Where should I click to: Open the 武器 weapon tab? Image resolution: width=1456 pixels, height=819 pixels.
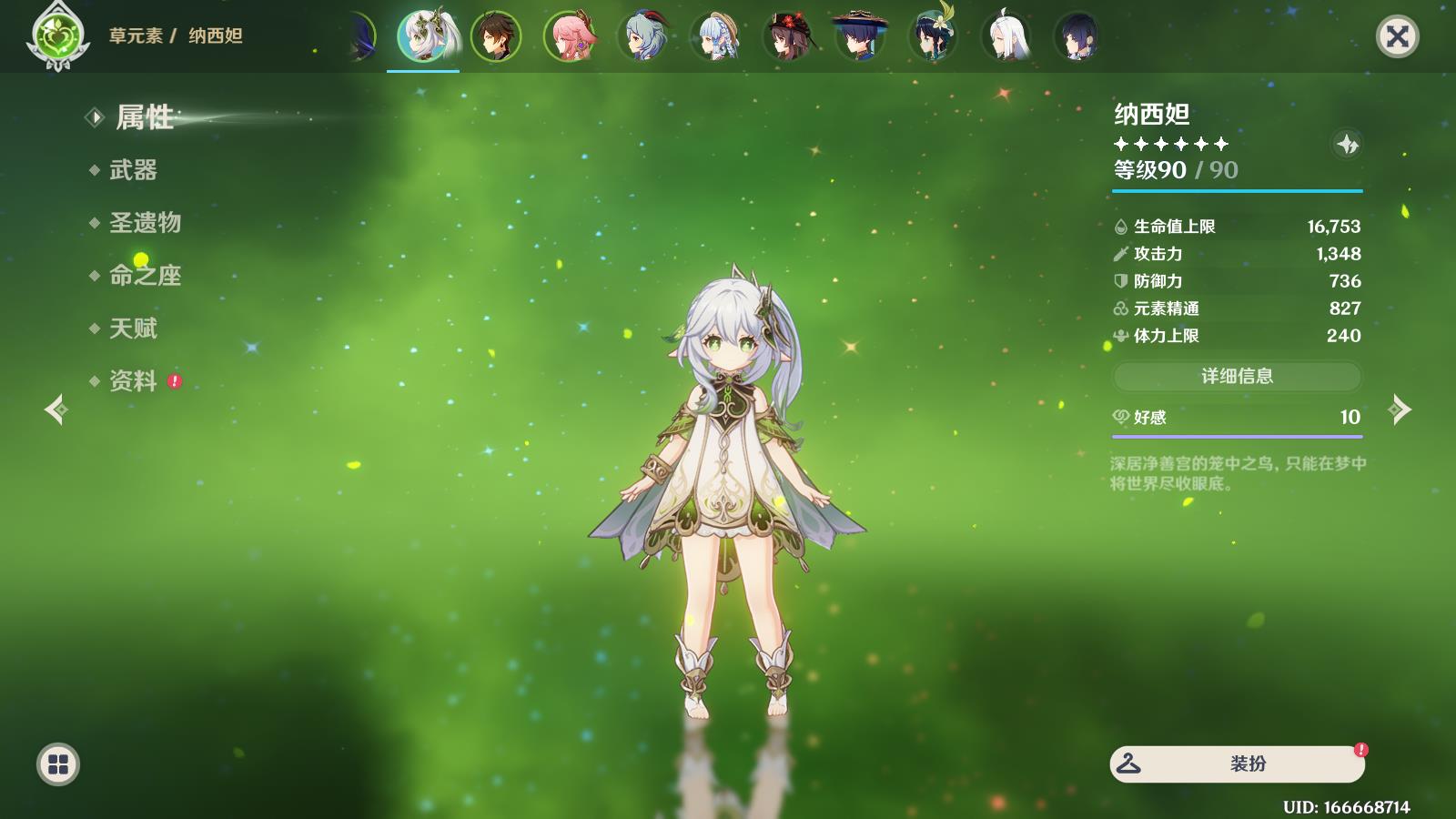(x=133, y=170)
